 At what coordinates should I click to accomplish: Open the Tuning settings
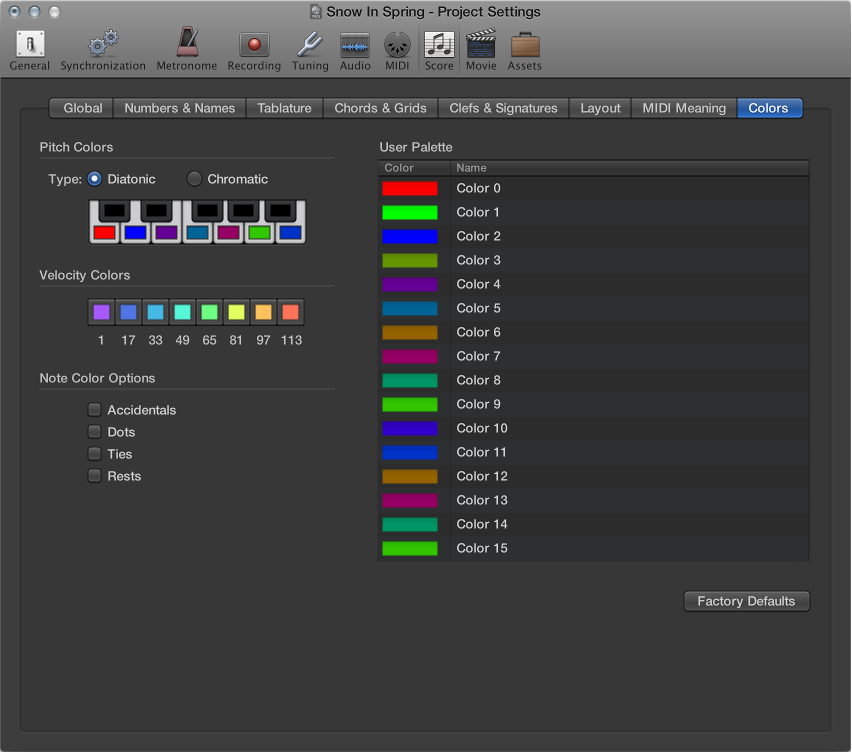(310, 45)
